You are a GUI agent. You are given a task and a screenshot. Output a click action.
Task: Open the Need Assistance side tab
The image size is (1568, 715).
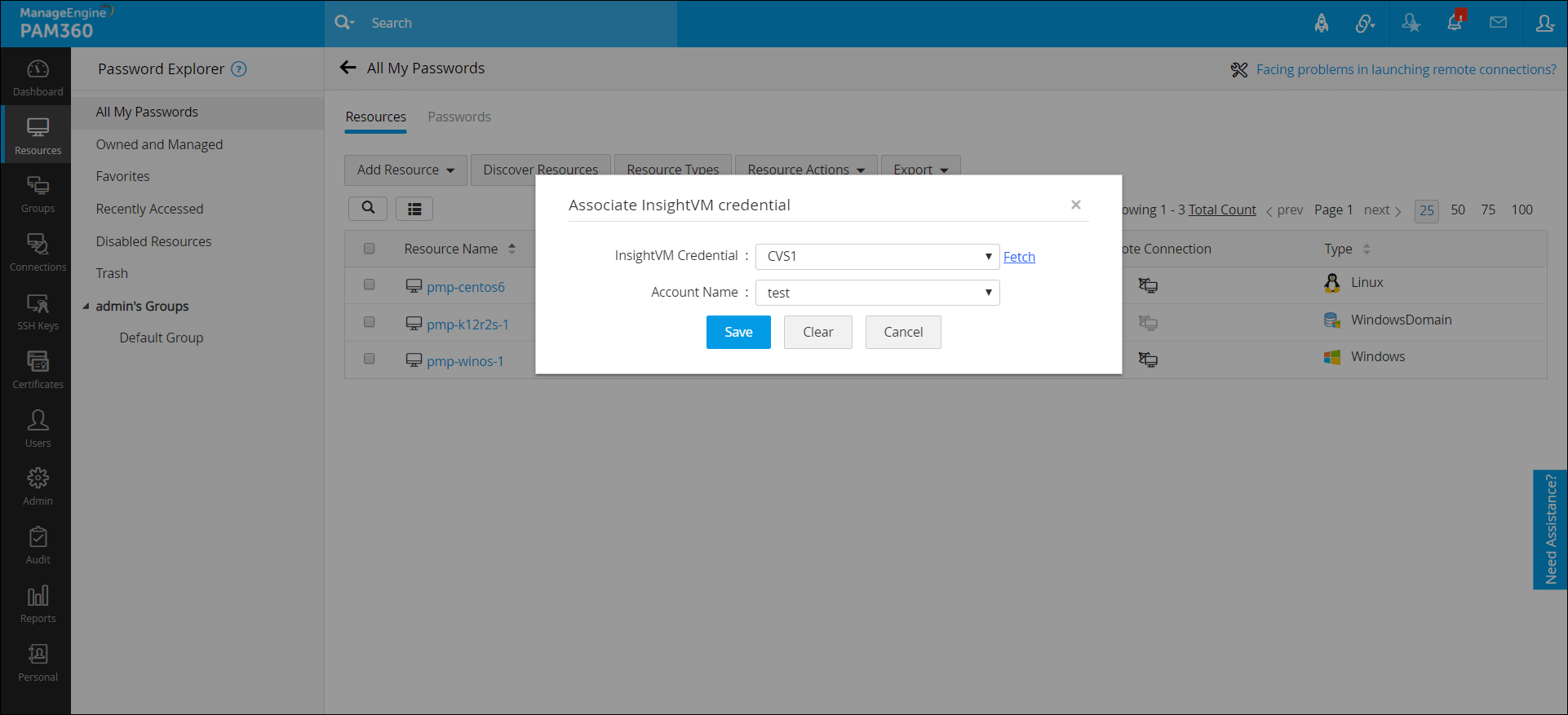tap(1550, 529)
